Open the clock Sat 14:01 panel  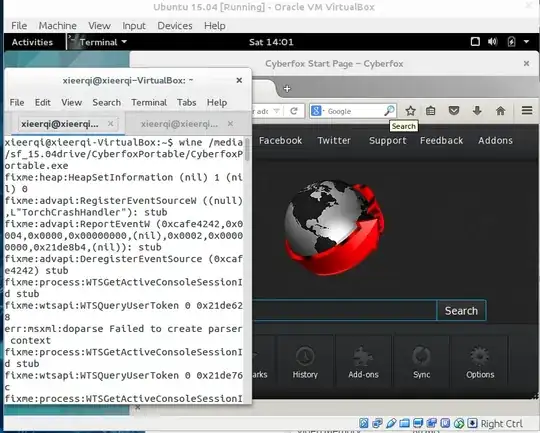[x=271, y=42]
